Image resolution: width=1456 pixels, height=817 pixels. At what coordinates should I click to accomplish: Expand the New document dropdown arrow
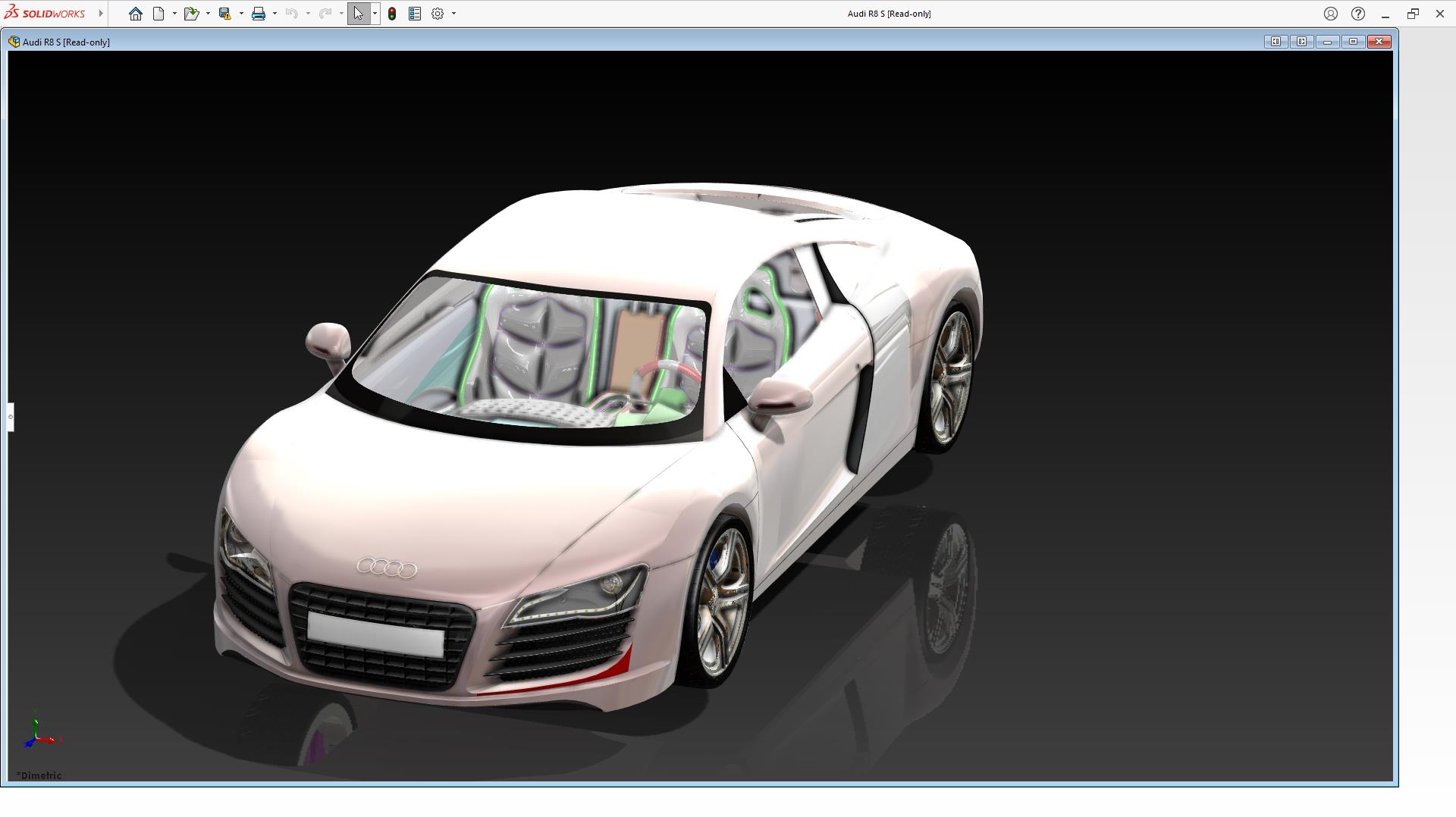[174, 14]
